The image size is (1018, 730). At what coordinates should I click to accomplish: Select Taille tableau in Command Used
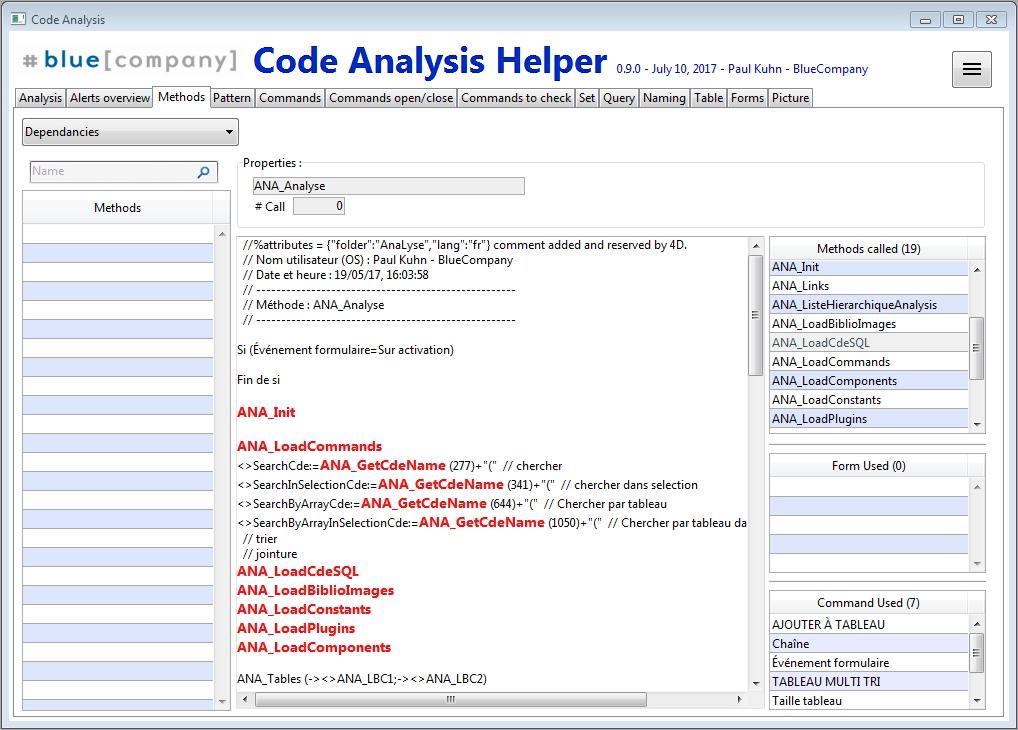pyautogui.click(x=869, y=701)
